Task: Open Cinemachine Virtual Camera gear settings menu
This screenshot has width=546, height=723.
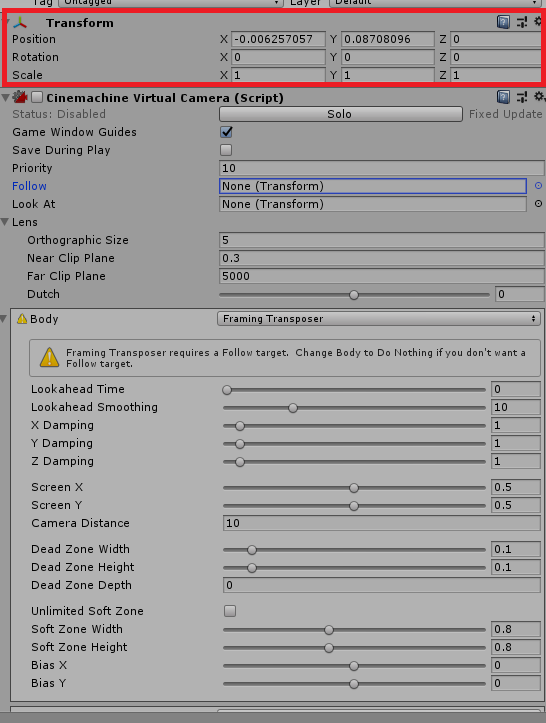Action: [x=539, y=97]
